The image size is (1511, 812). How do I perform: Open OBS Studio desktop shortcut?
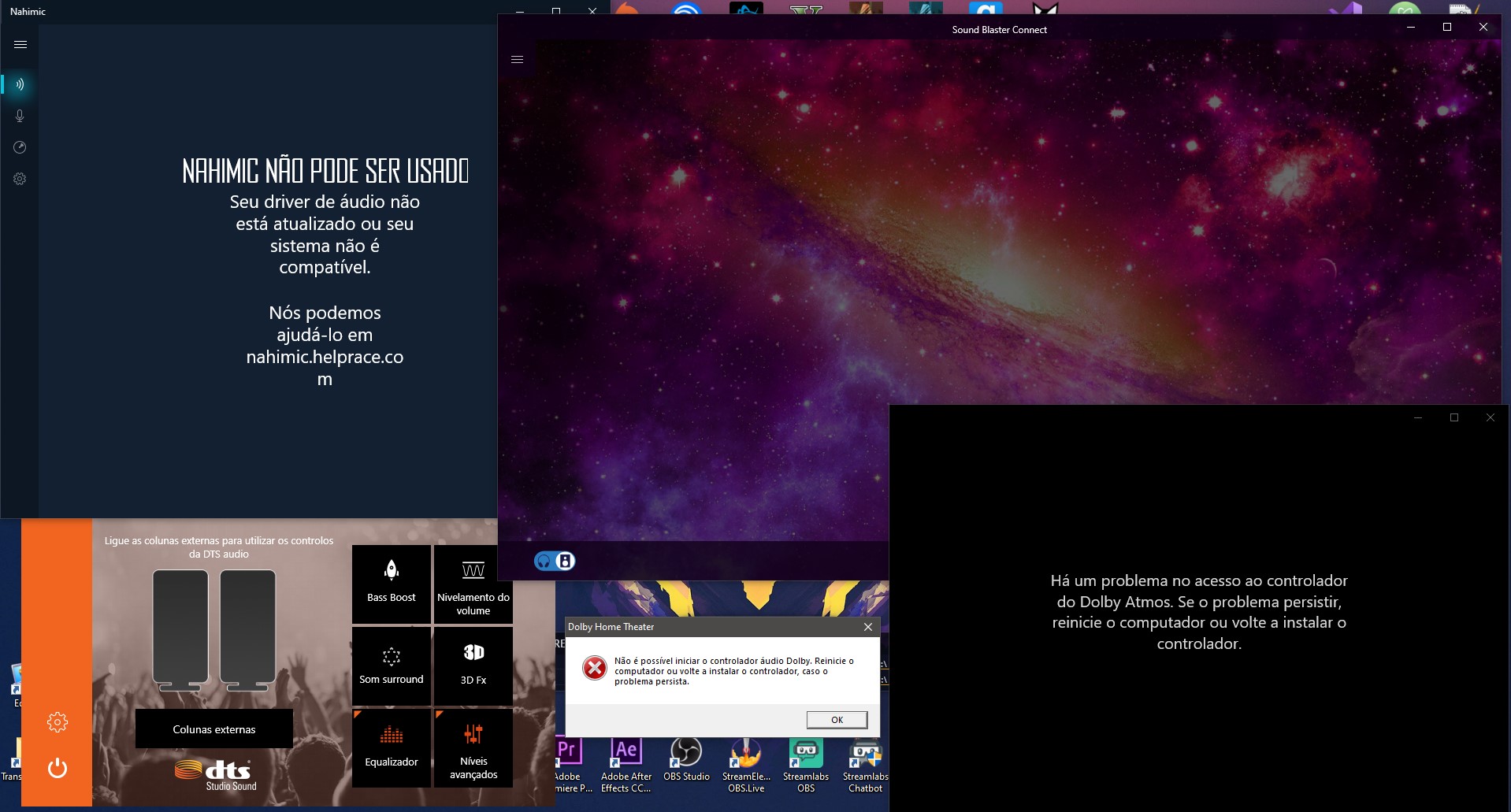[x=686, y=760]
